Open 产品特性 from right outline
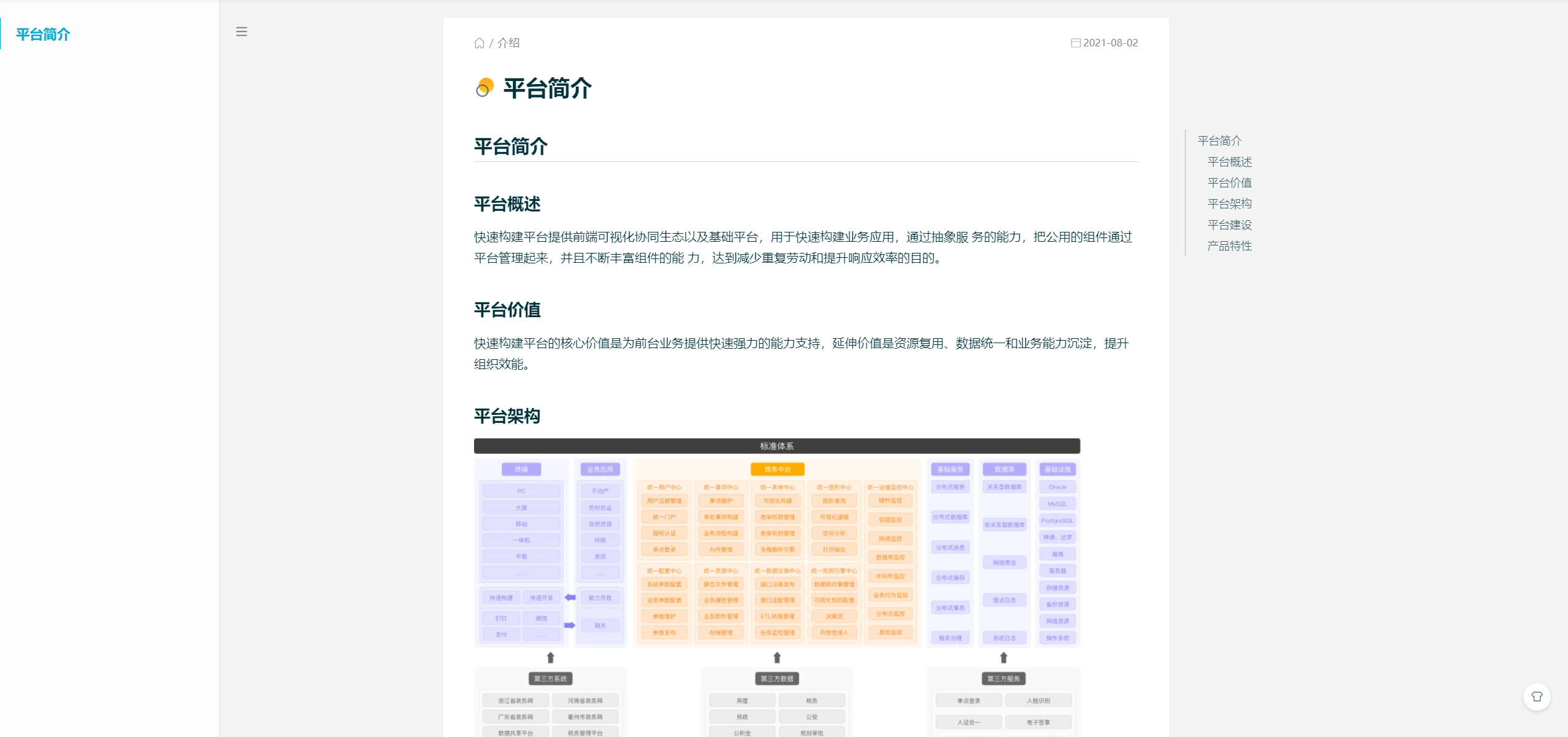Screen dimensions: 1568x737 [x=1229, y=246]
